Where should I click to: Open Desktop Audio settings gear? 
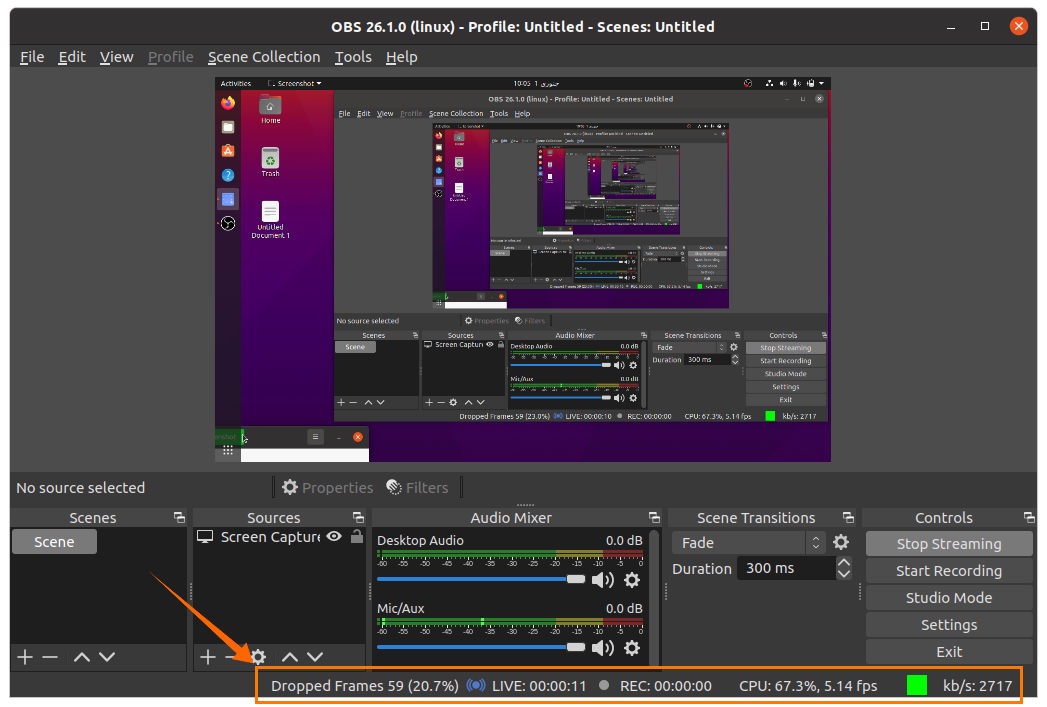click(x=632, y=579)
